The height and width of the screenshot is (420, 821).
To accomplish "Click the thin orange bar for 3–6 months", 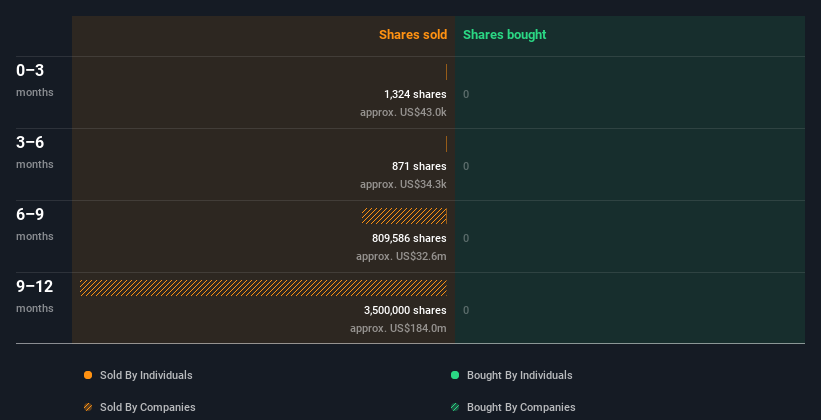I will tap(446, 144).
